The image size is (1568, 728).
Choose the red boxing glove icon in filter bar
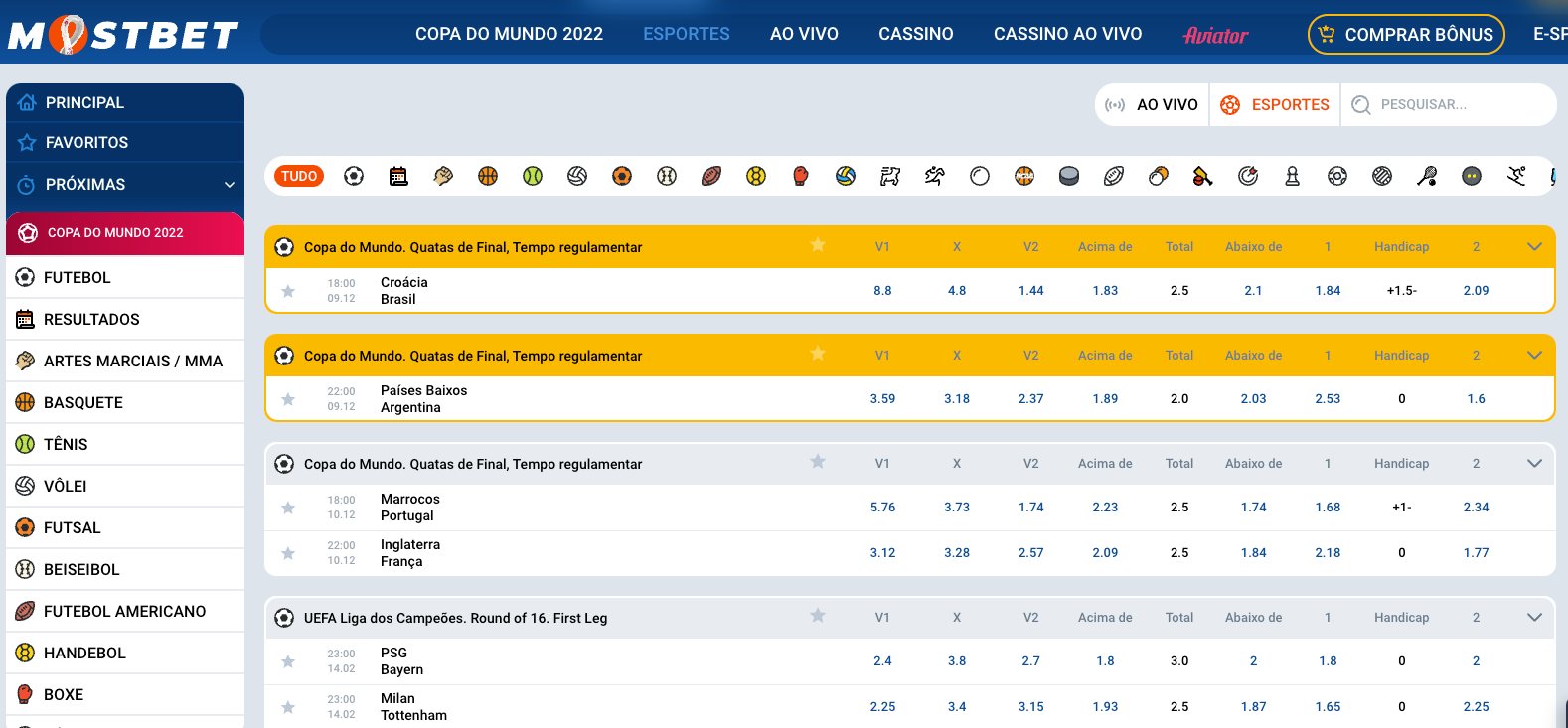click(x=801, y=176)
